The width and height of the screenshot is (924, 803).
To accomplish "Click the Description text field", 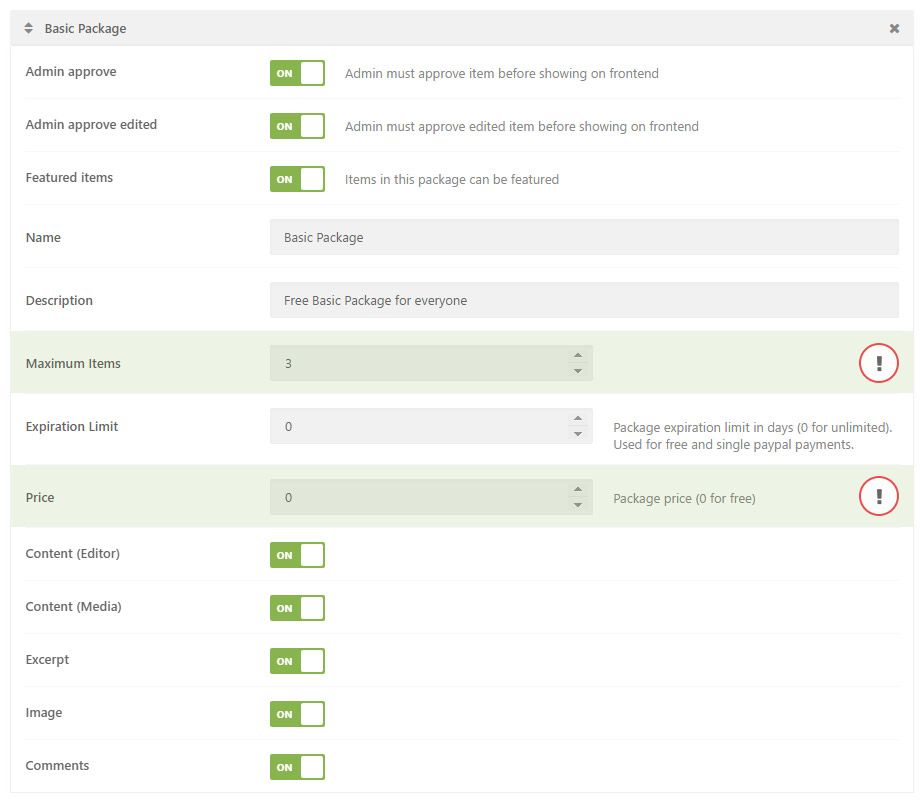I will tap(585, 300).
